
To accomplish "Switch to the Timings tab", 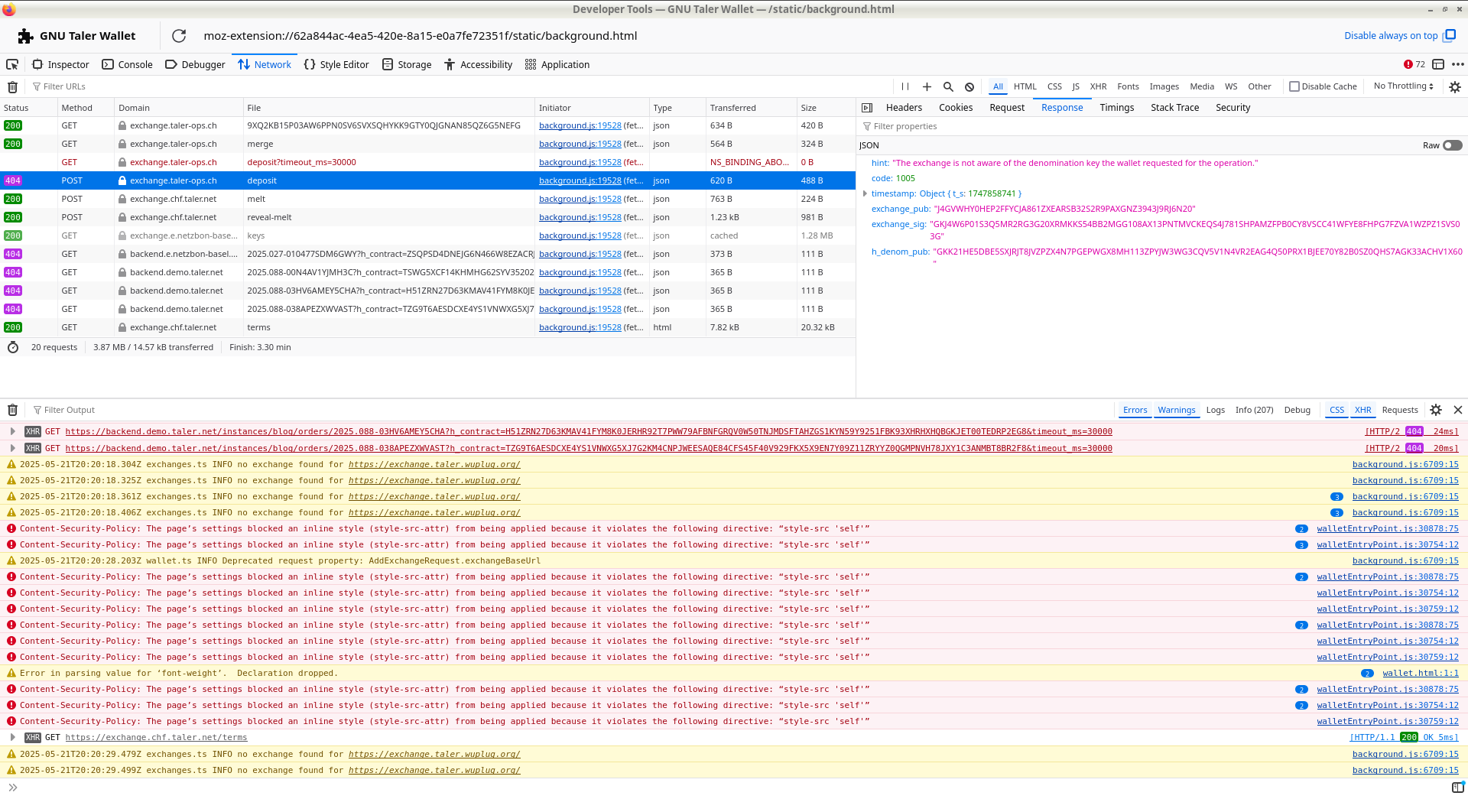I will tap(1116, 108).
